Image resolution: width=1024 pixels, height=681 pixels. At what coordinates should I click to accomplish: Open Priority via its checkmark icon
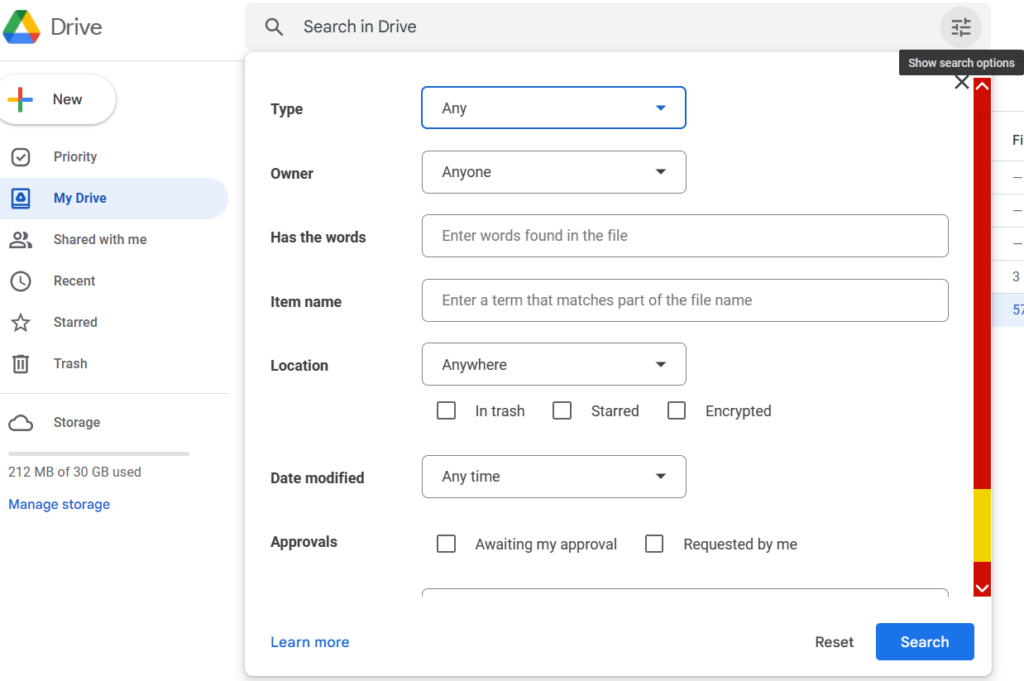click(21, 157)
